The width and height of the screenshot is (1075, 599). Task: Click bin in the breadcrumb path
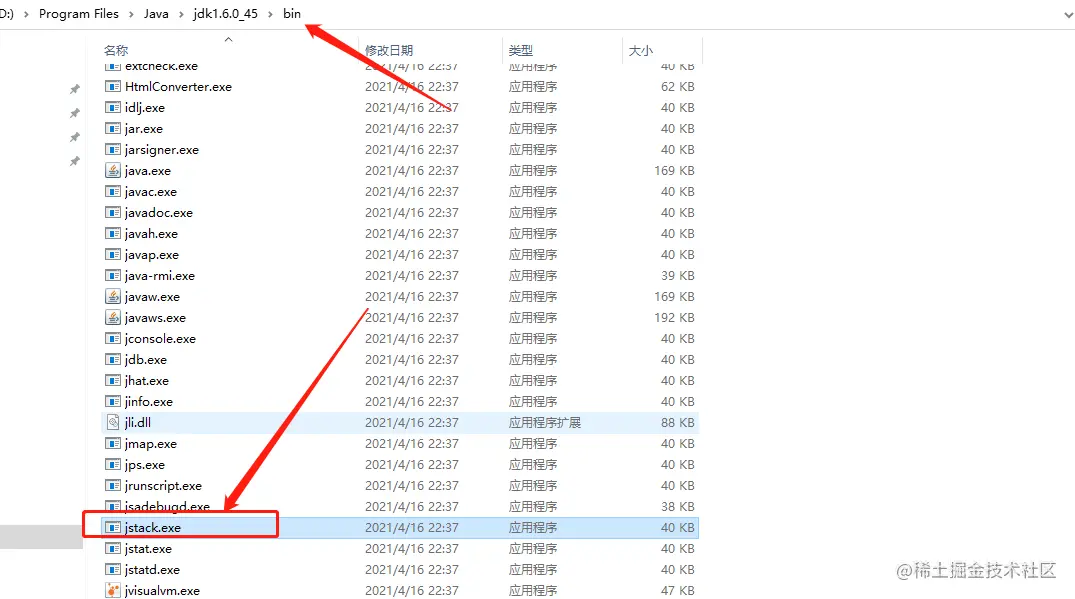tap(291, 14)
